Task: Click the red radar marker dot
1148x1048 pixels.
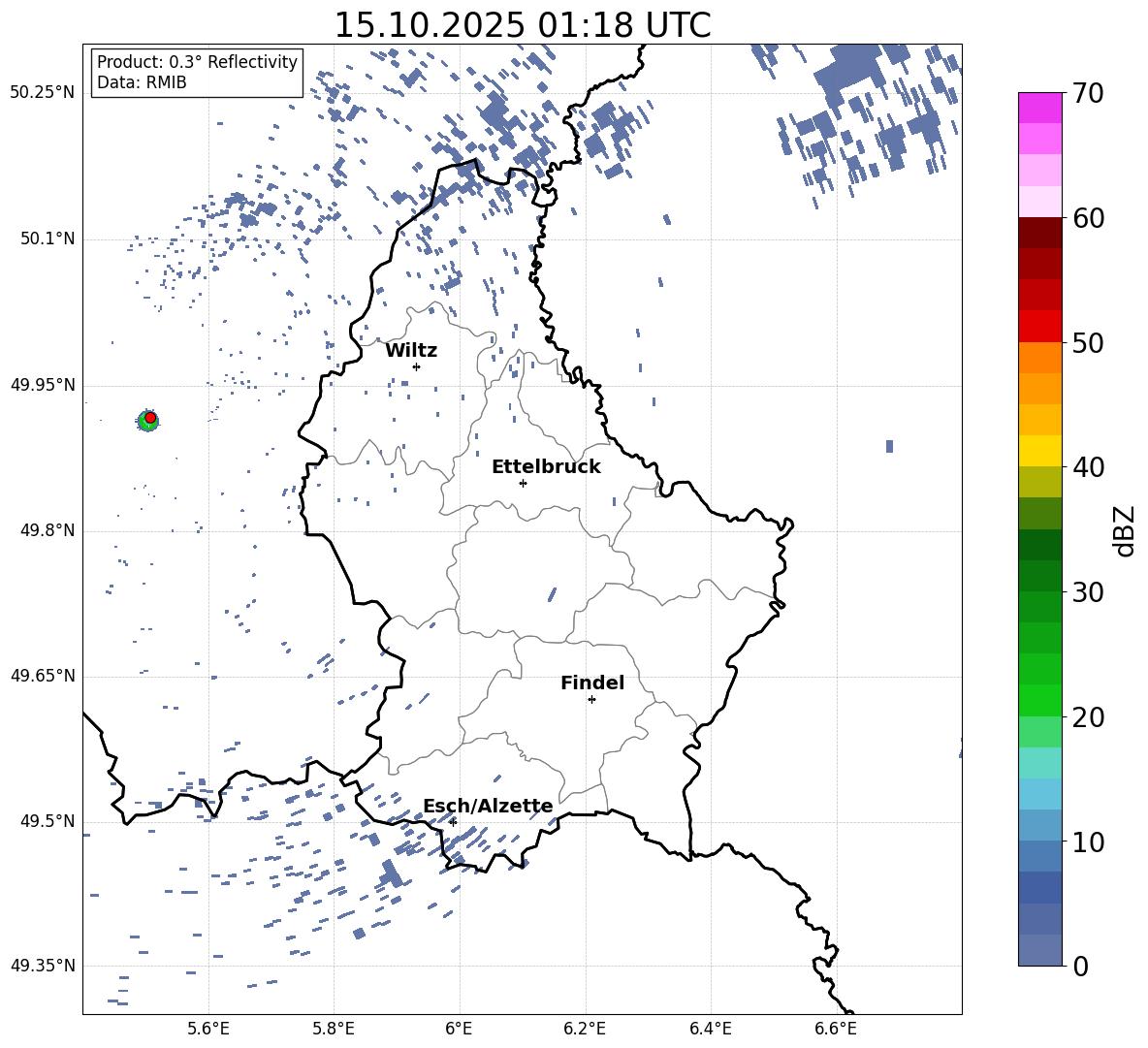Action: point(150,418)
